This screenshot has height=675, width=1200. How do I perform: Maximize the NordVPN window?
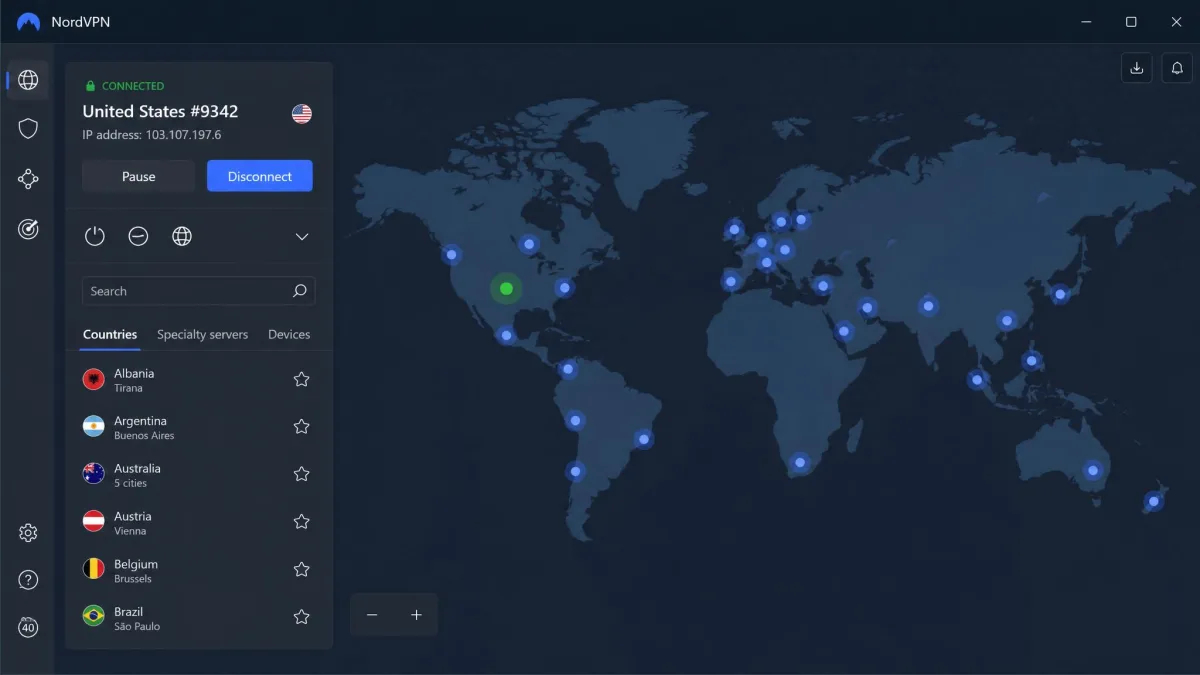tap(1131, 22)
